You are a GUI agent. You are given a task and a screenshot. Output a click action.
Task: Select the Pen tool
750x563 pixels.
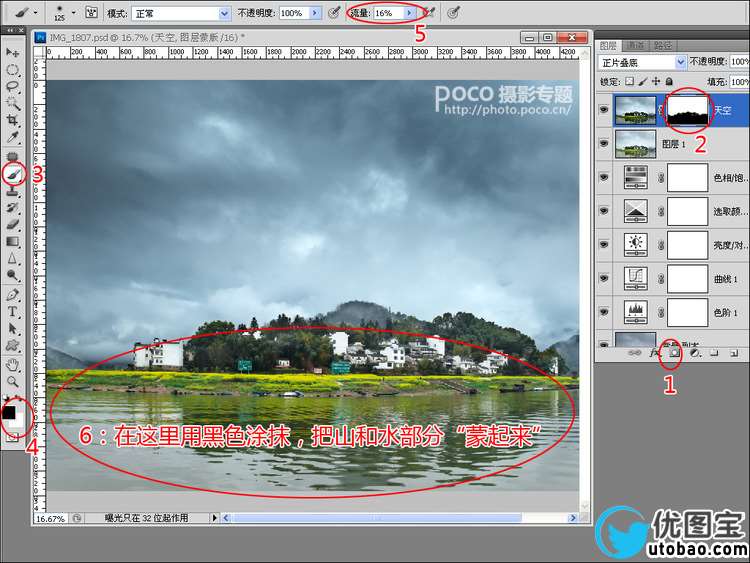point(12,295)
